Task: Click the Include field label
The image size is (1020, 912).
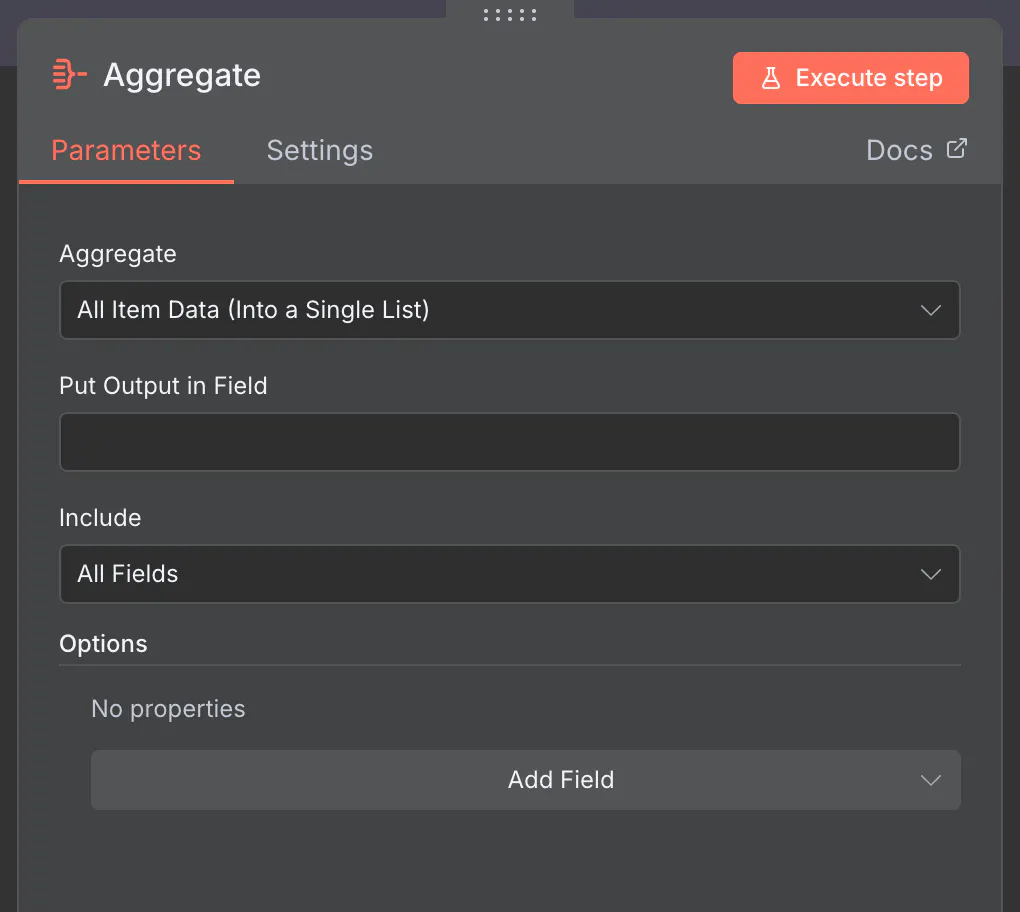Action: (100, 518)
